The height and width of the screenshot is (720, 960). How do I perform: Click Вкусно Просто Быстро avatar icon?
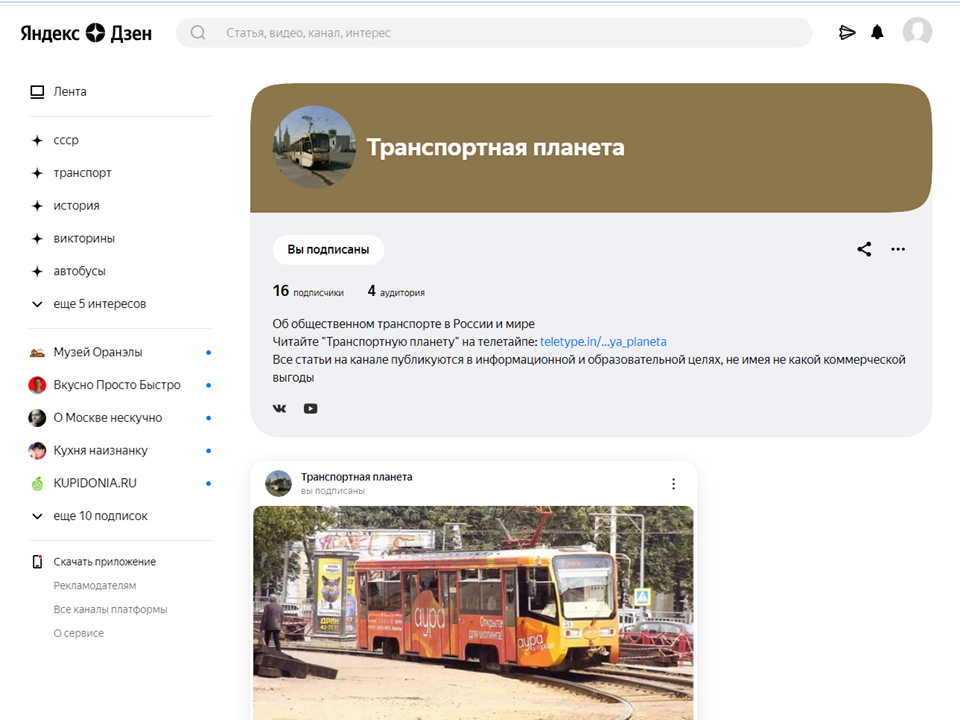coord(37,385)
